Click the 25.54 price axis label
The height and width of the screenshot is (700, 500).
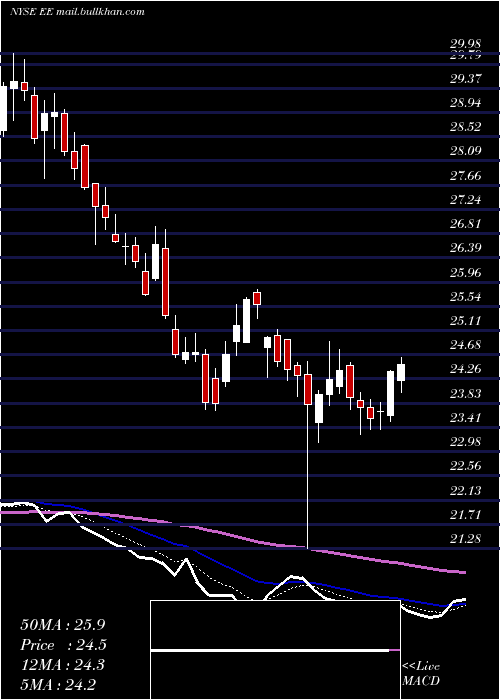tap(466, 297)
